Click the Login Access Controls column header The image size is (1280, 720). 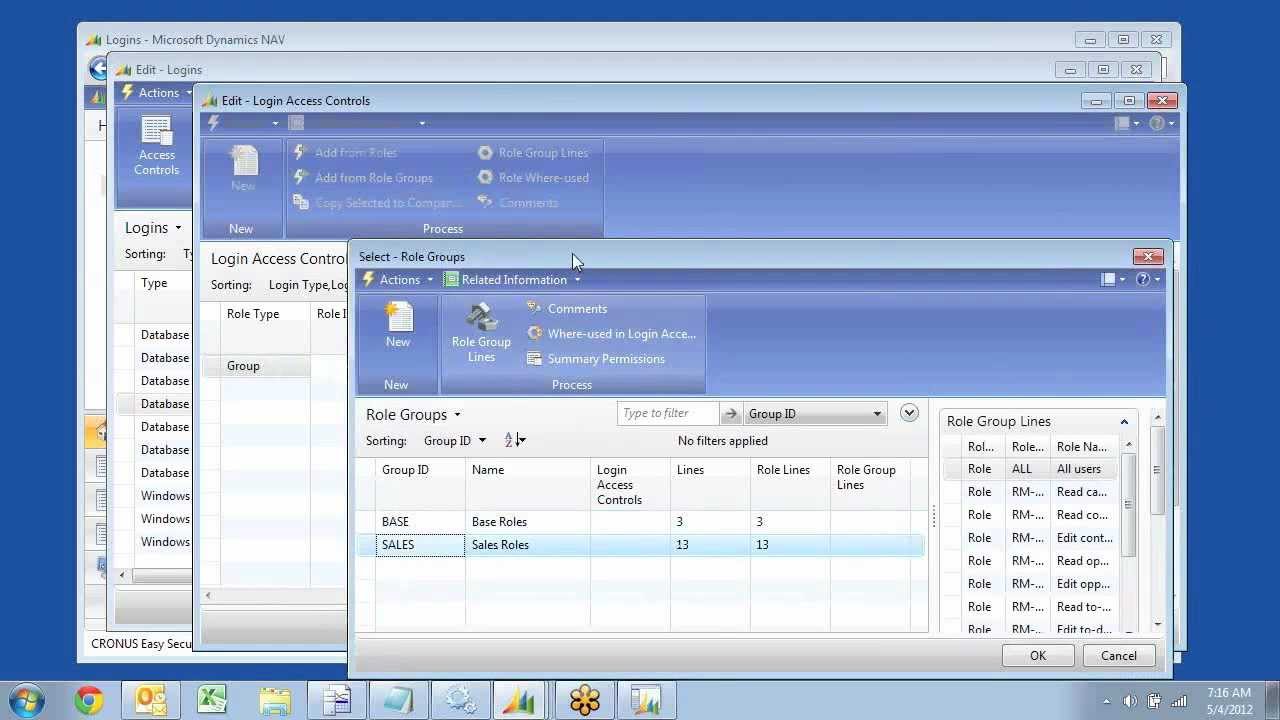630,485
